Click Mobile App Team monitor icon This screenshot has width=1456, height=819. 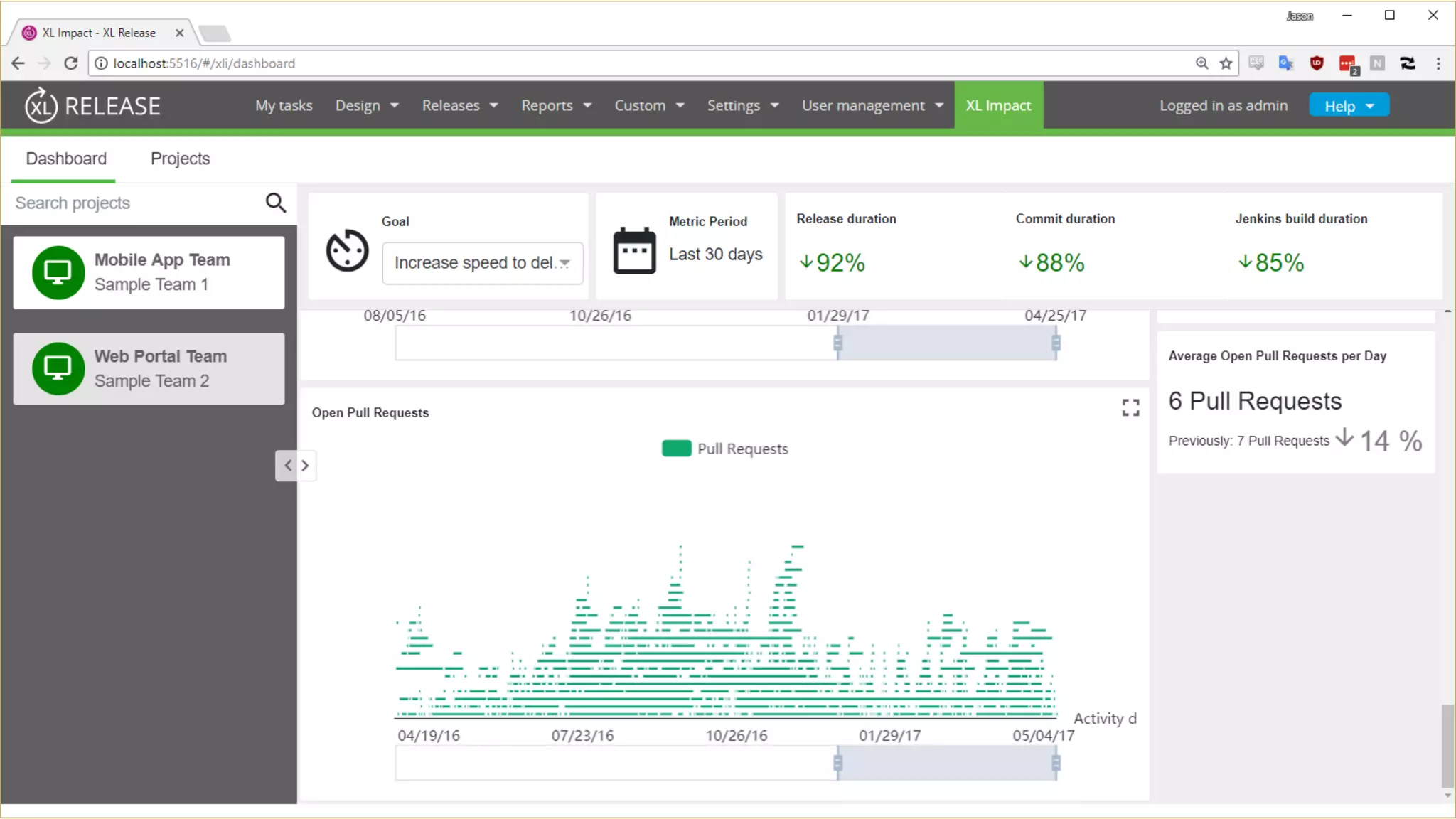point(58,272)
